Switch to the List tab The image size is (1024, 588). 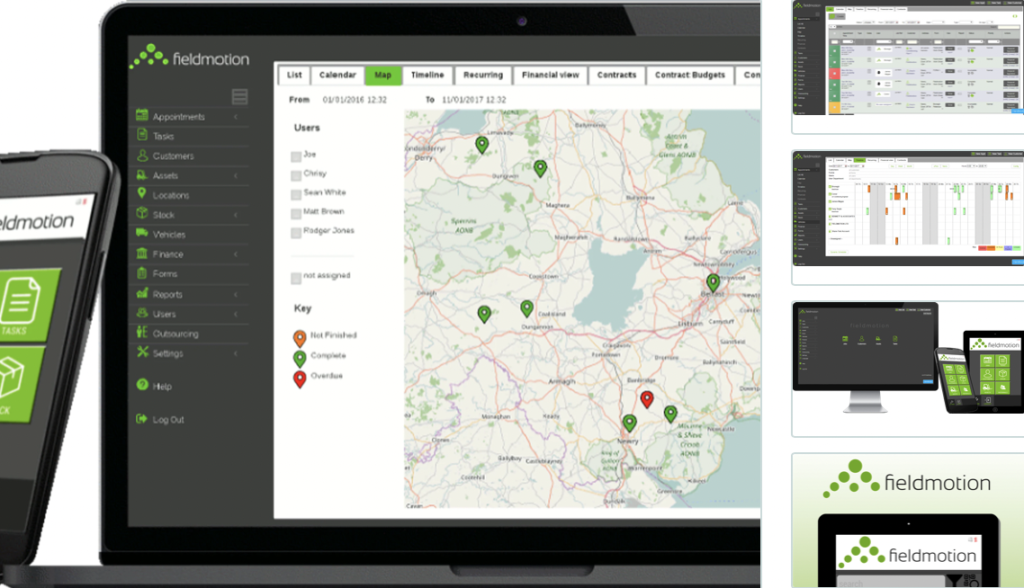(295, 75)
